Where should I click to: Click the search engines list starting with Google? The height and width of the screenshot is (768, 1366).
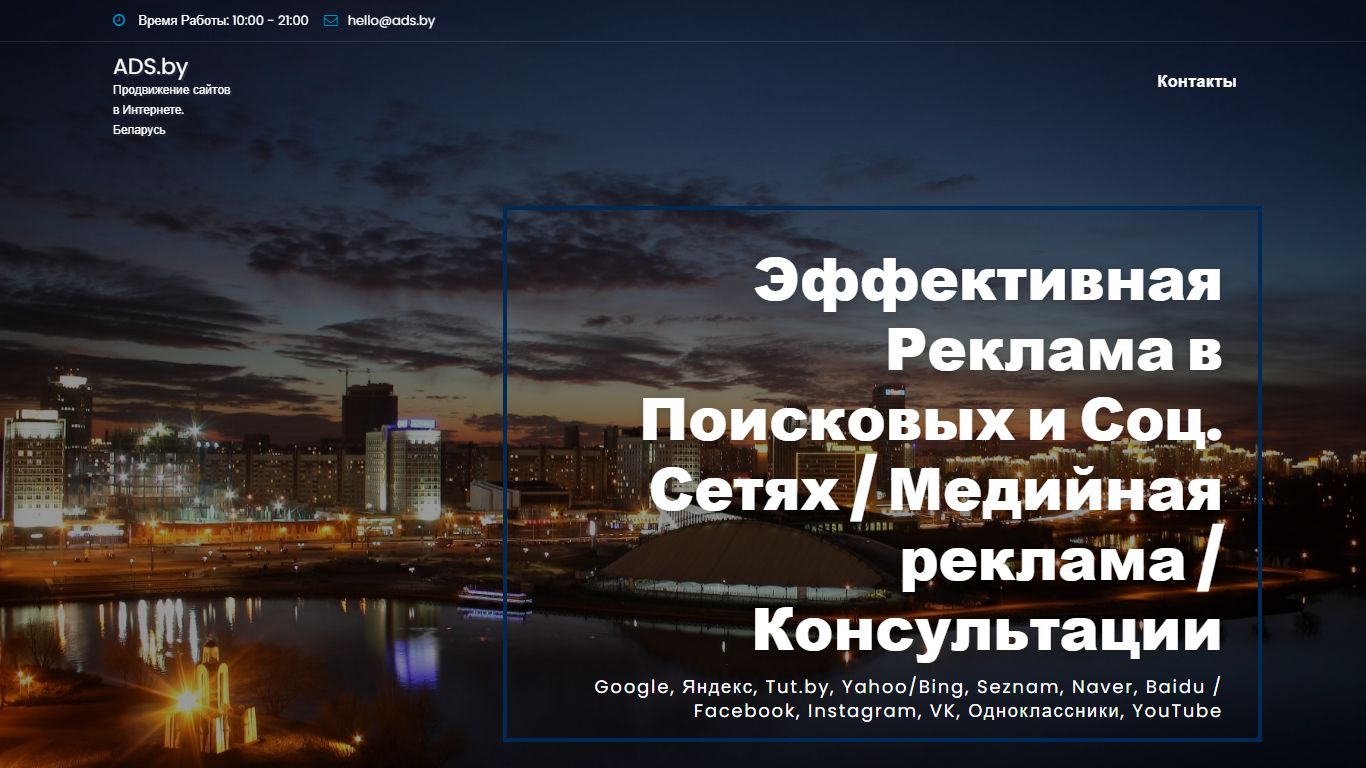pos(908,687)
